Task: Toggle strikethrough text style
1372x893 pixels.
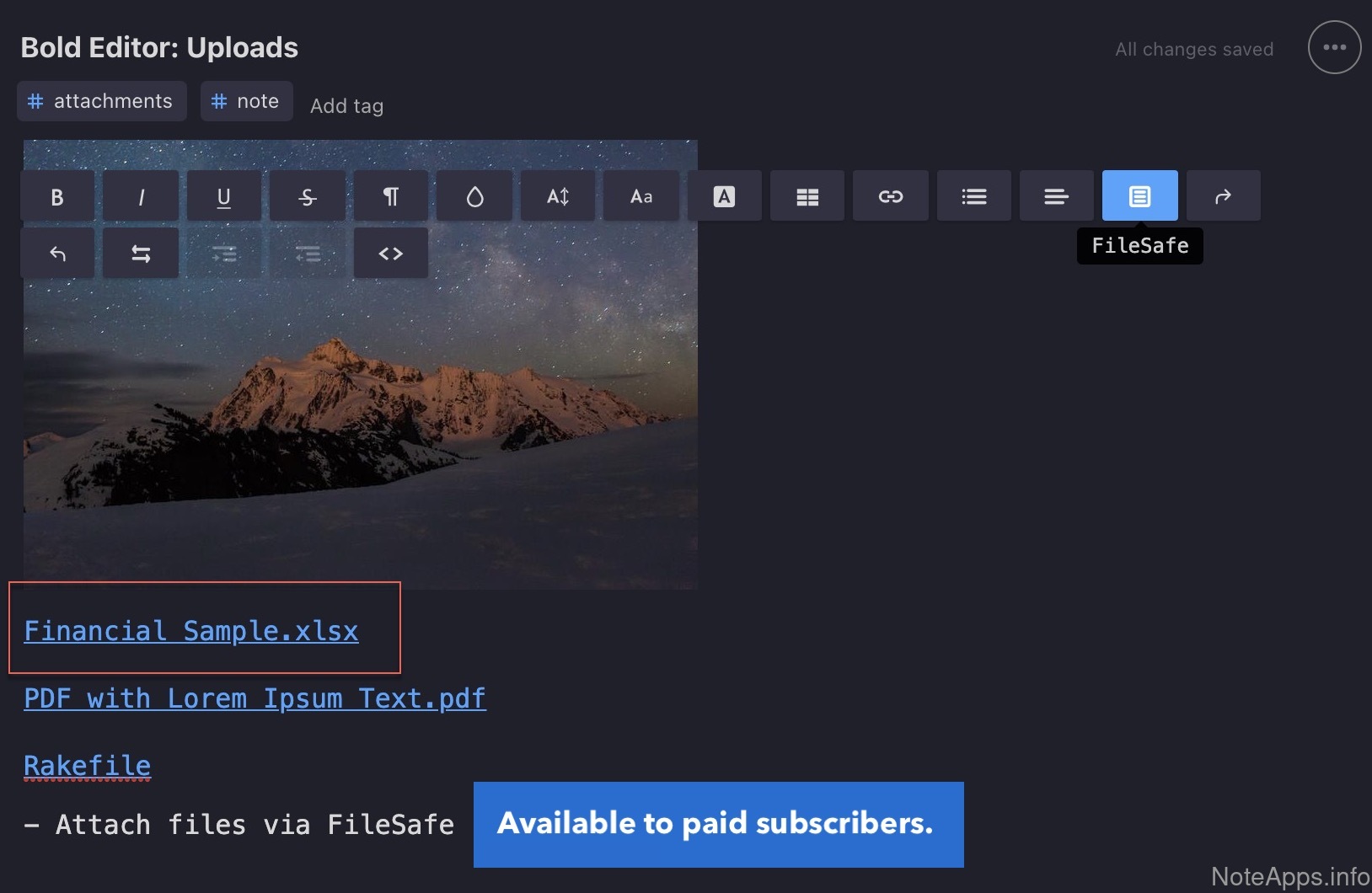Action: coord(308,196)
